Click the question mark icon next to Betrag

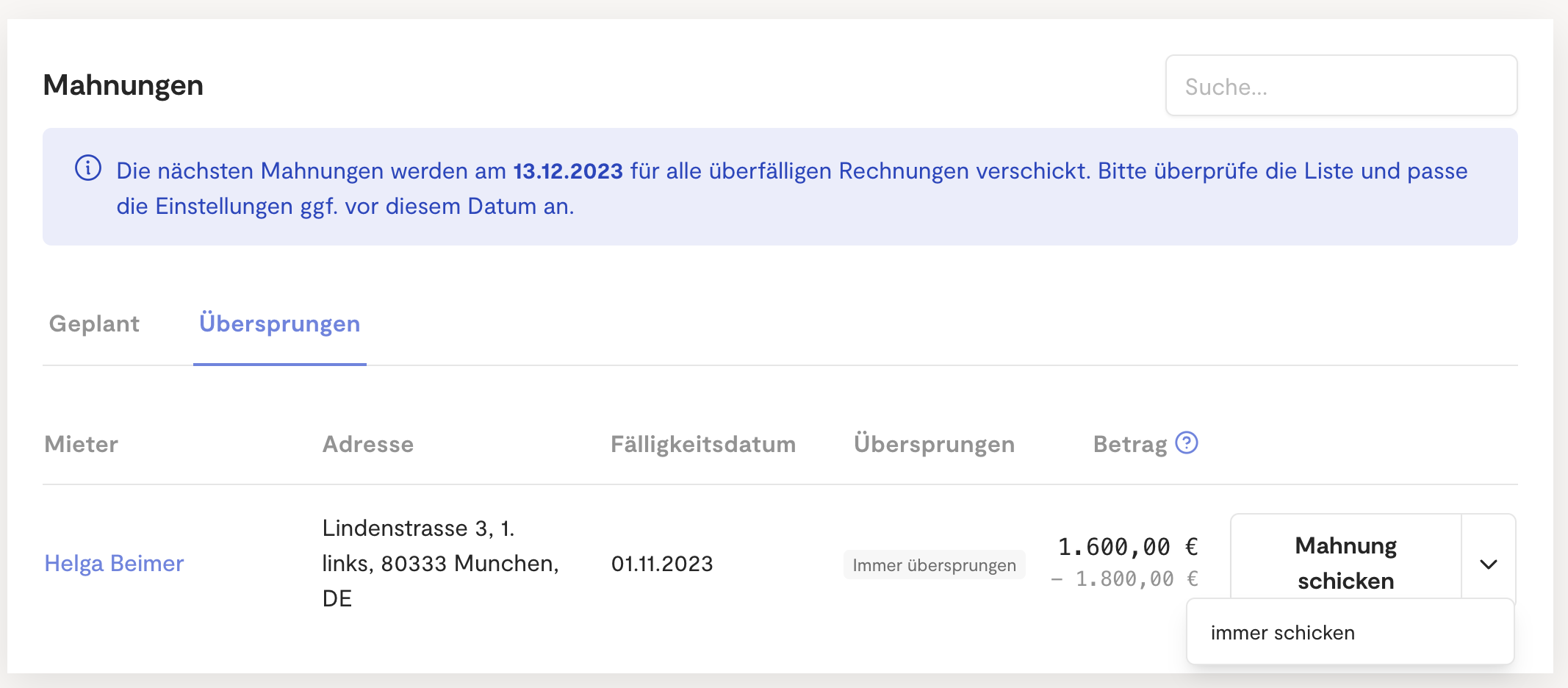[1187, 442]
